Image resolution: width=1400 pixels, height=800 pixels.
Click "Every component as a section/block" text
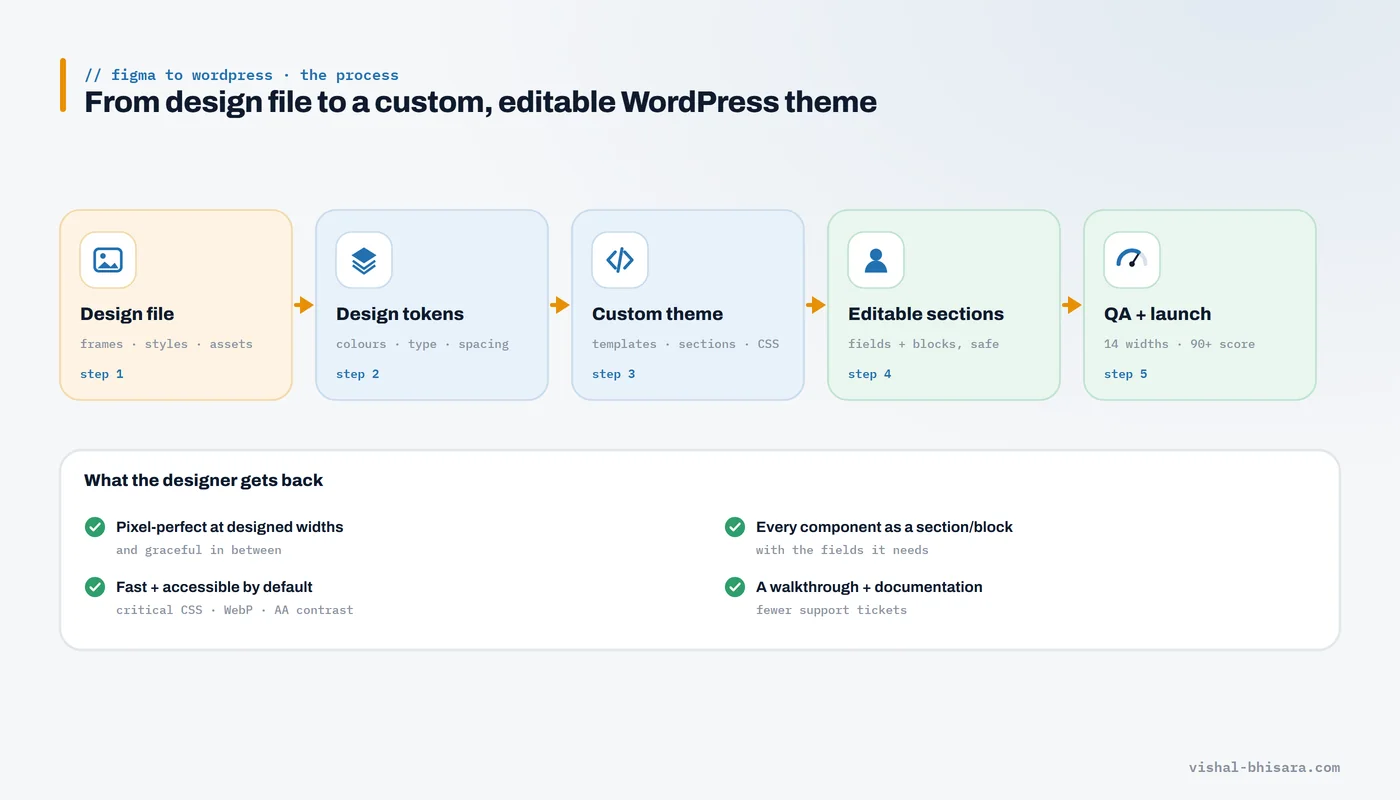[884, 527]
